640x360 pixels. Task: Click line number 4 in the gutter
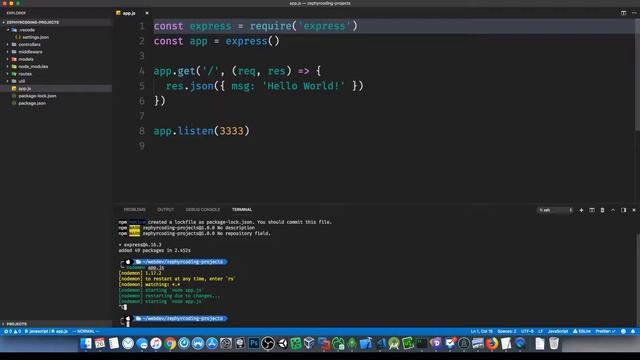[142, 71]
